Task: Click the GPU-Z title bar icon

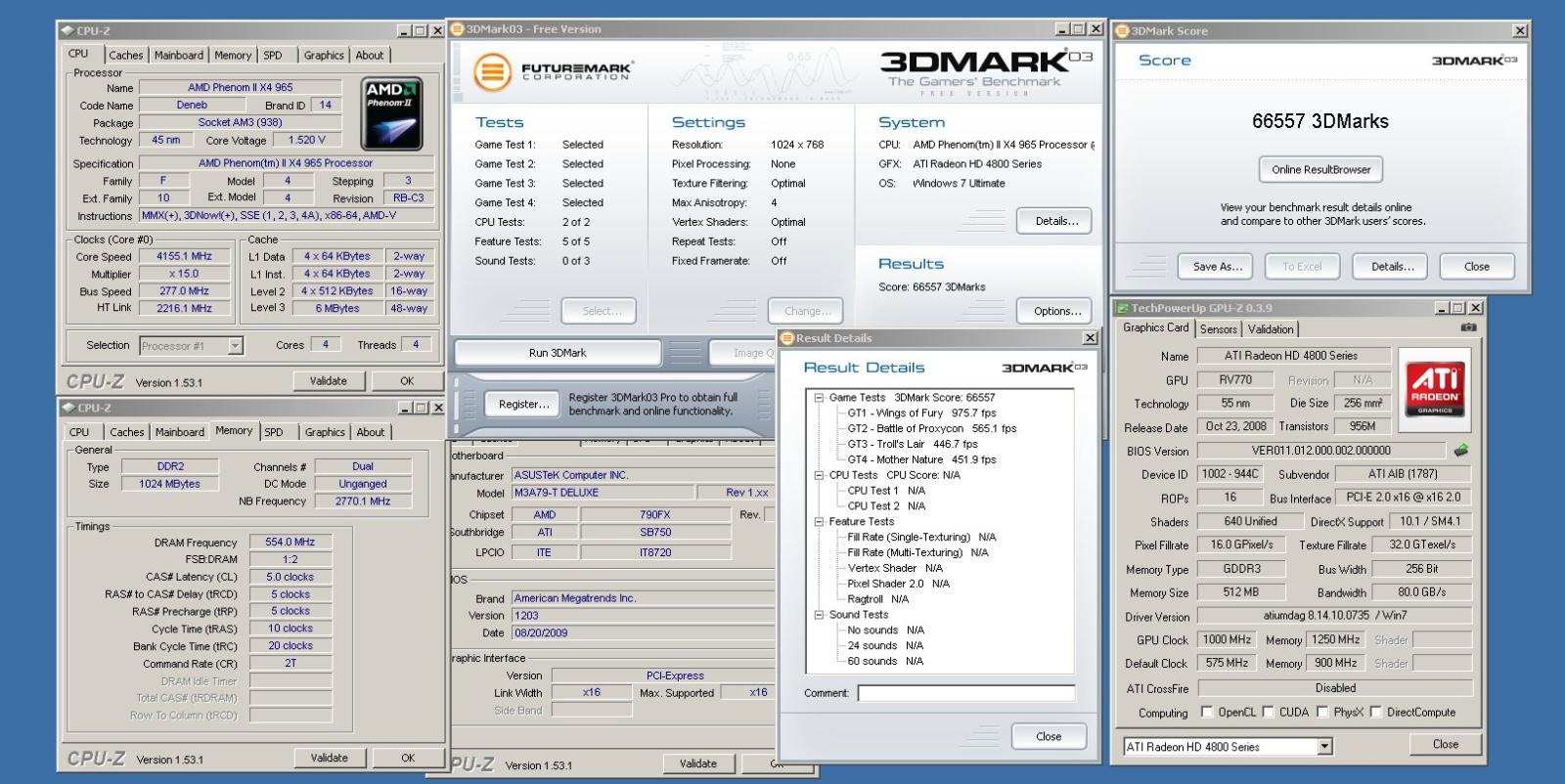Action: 1123,308
